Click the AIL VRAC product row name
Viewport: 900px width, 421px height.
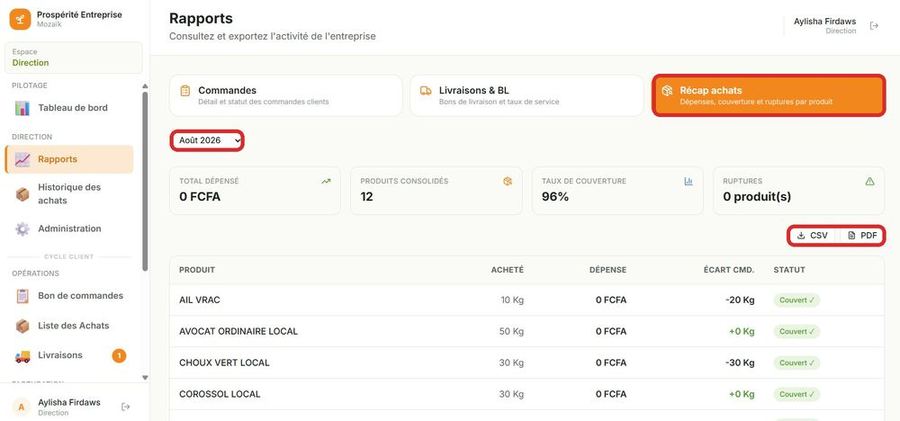pyautogui.click(x=200, y=300)
